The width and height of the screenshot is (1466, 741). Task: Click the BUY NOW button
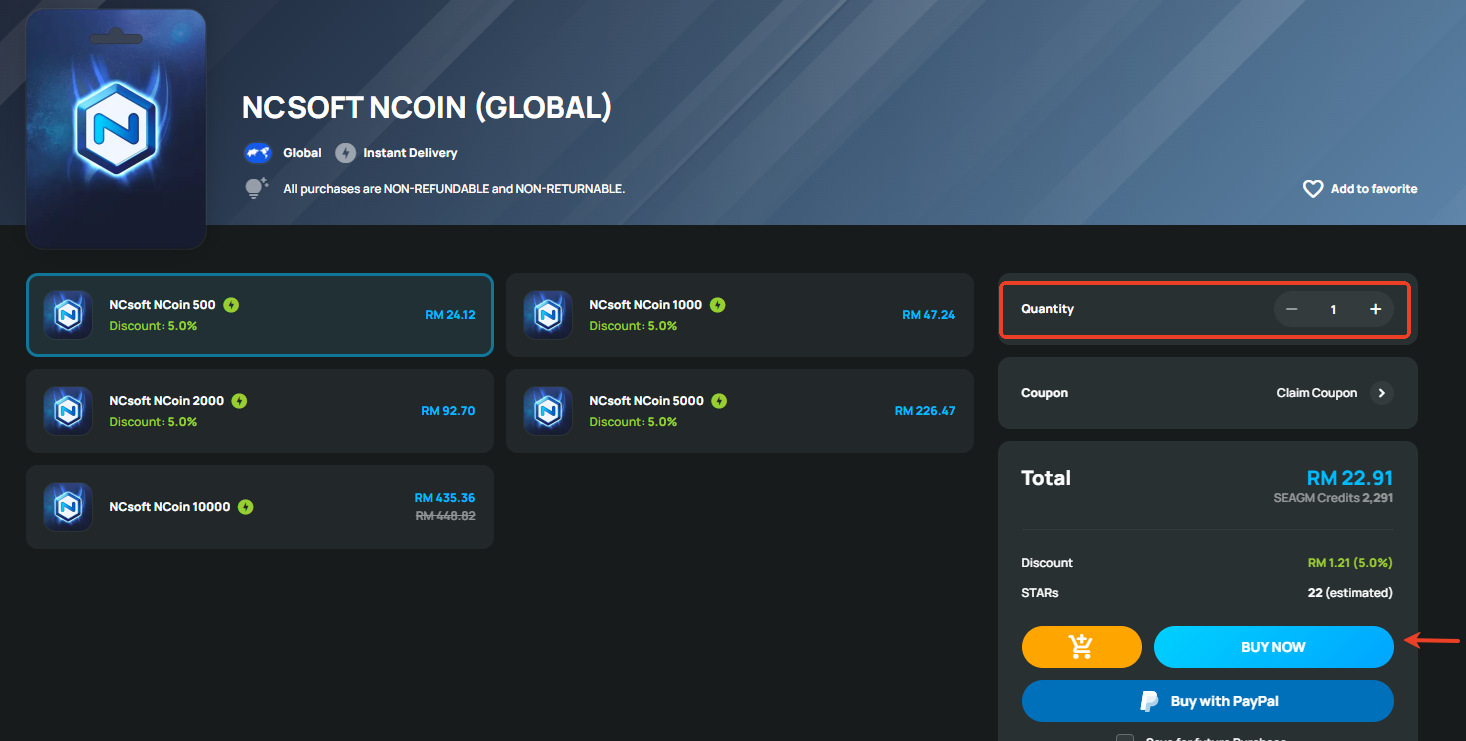(x=1273, y=647)
